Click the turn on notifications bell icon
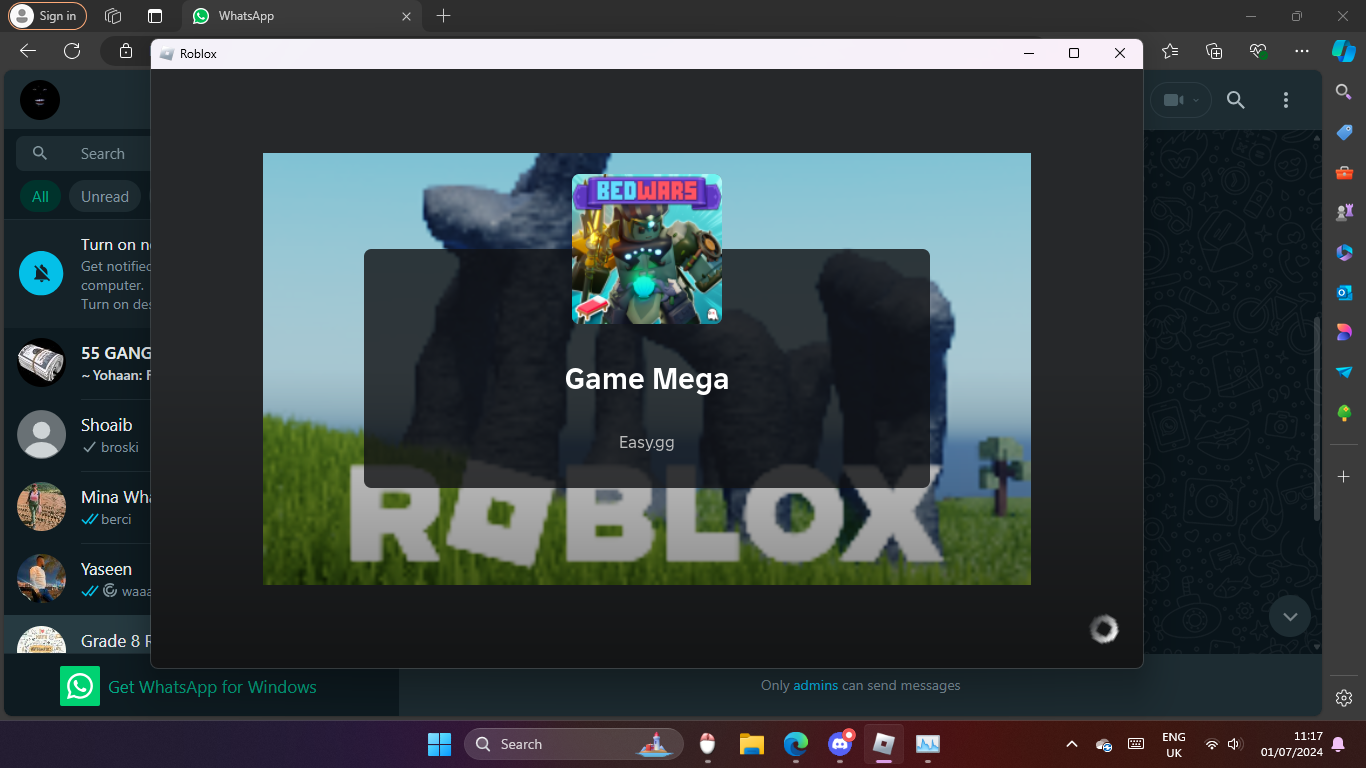Screen dimensions: 1366x768 tap(41, 273)
